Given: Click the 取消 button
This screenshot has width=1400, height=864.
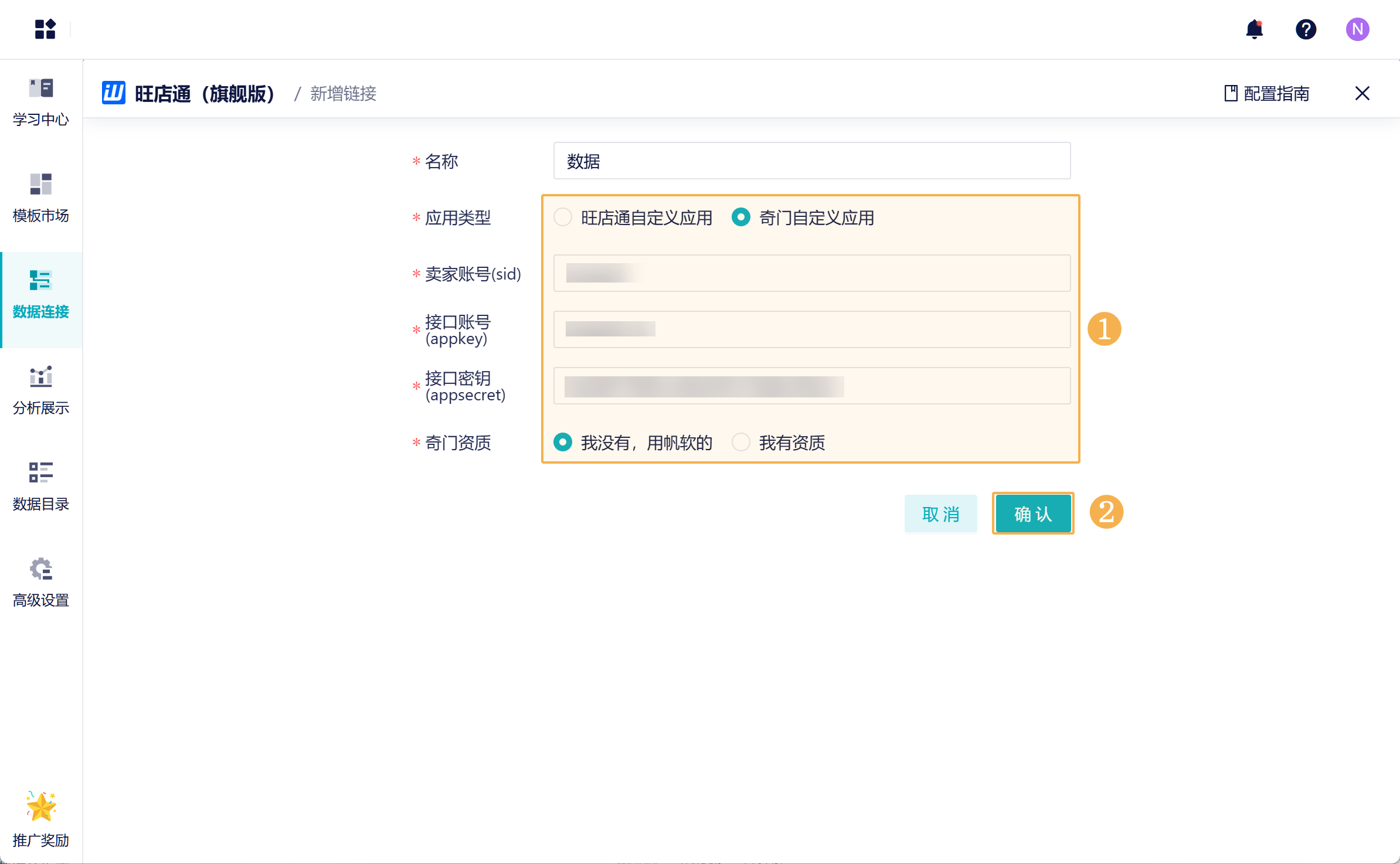Looking at the screenshot, I should click(940, 513).
